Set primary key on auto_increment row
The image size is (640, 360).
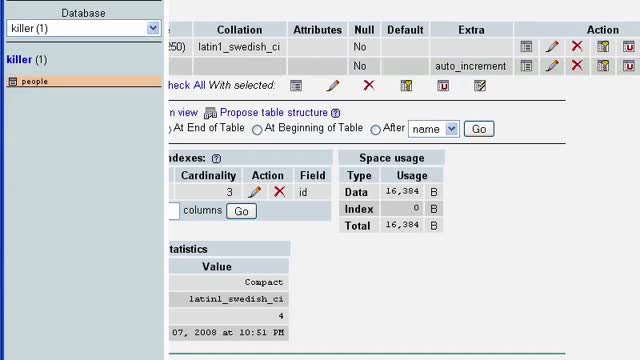[603, 66]
